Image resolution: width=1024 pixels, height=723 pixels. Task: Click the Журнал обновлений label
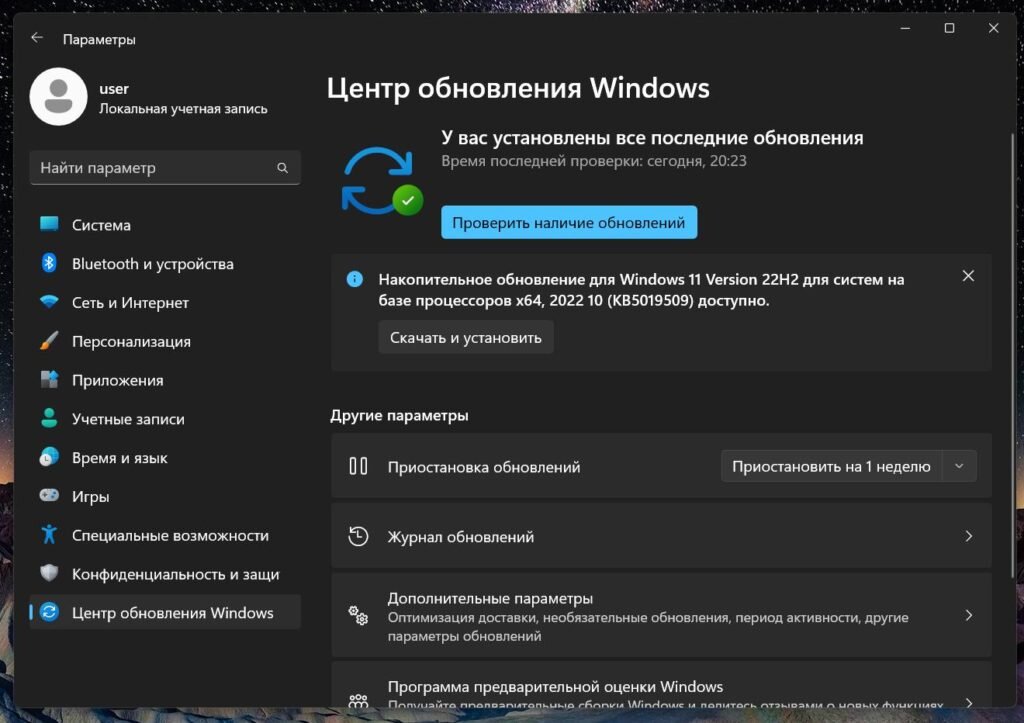(460, 537)
